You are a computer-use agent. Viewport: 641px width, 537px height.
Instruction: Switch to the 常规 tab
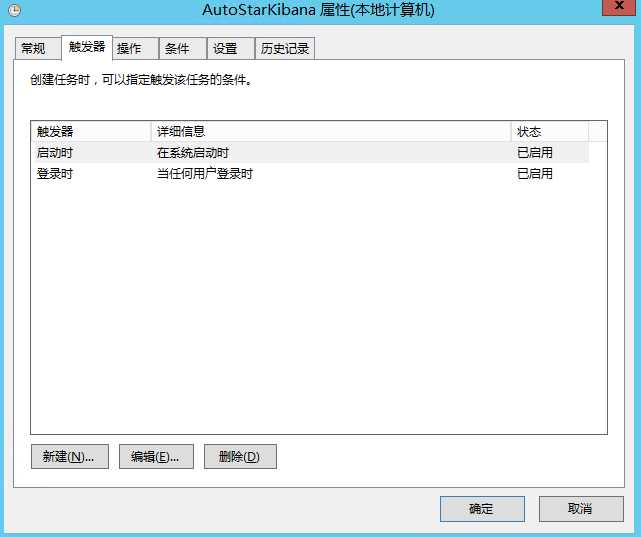pyautogui.click(x=33, y=49)
